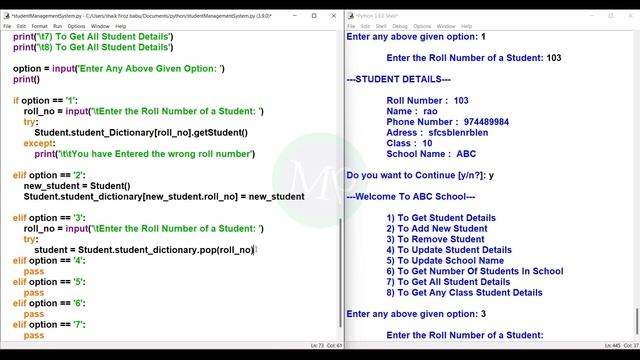Open the Options menu in the Python Shell window

tap(422, 26)
